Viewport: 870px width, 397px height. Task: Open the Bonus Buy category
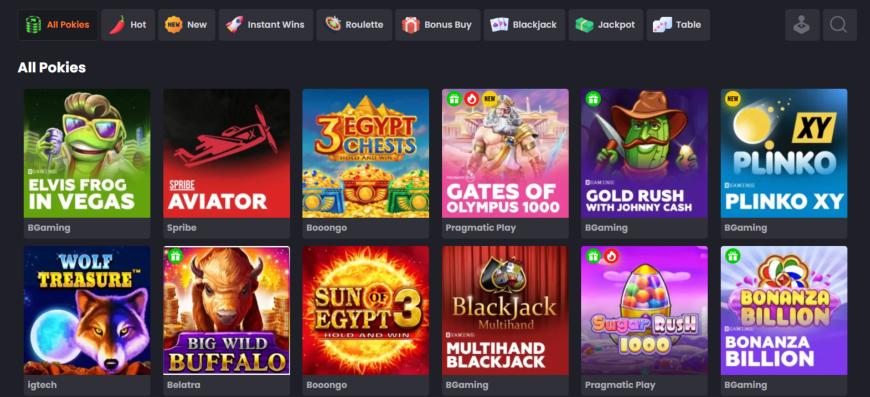437,25
